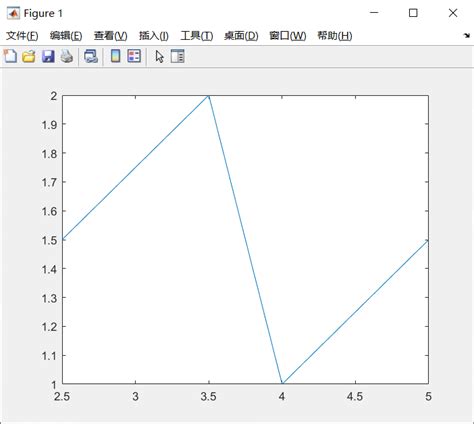Open the Property Inspector icon

coord(178,56)
